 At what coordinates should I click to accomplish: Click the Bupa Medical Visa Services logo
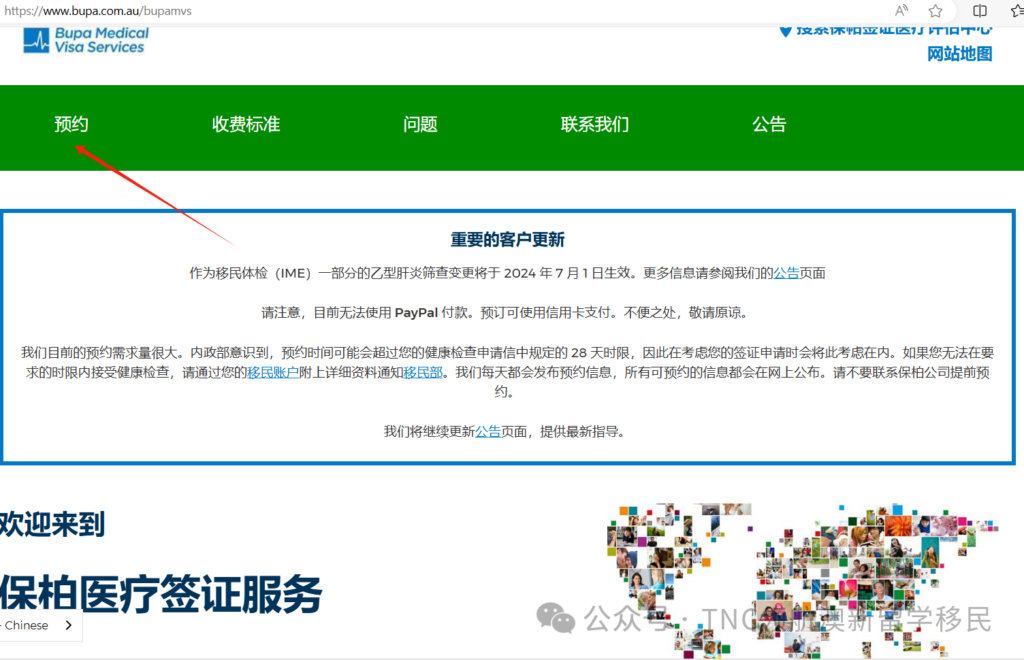coord(85,40)
